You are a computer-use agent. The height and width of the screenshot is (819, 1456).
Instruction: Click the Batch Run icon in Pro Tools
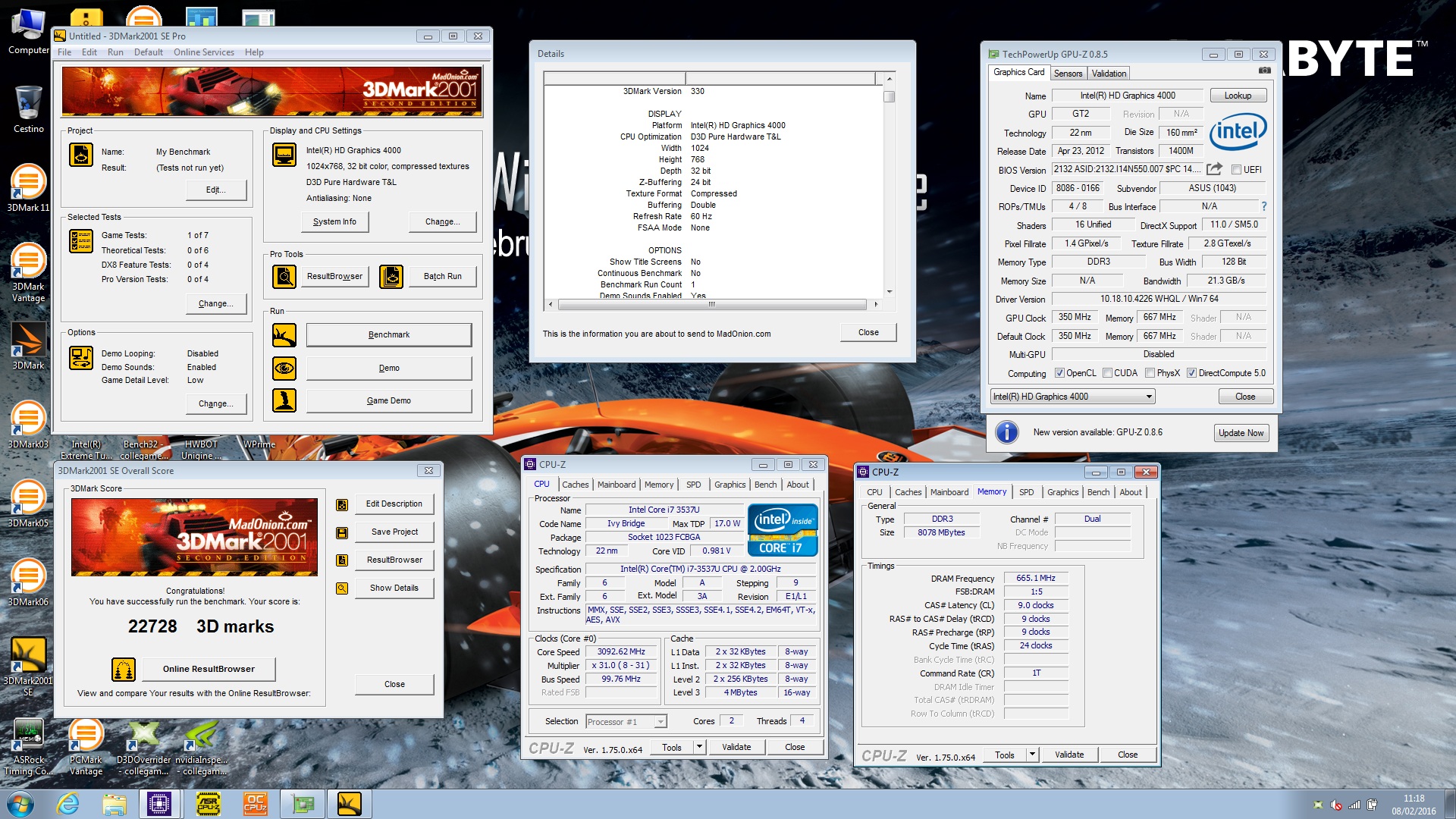(x=391, y=277)
